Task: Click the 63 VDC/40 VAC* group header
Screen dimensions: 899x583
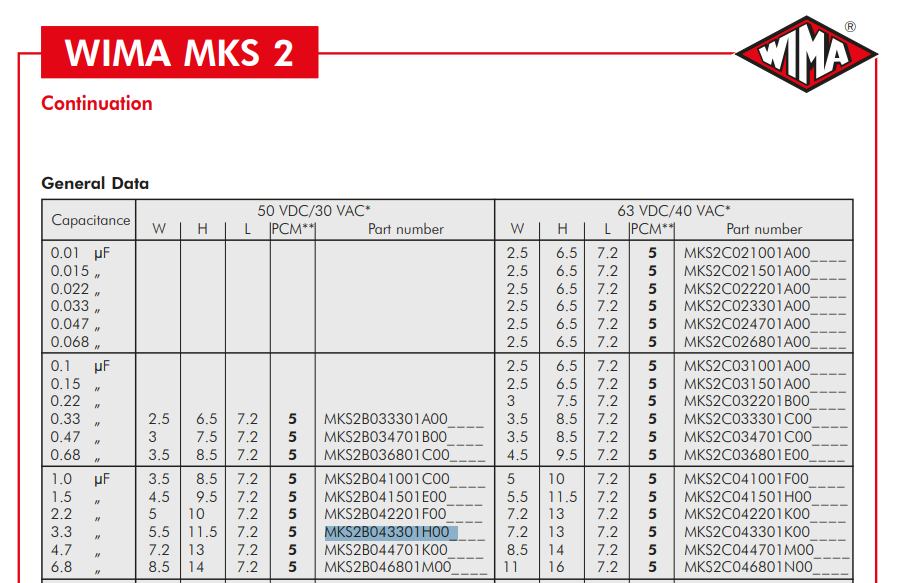Action: click(674, 210)
